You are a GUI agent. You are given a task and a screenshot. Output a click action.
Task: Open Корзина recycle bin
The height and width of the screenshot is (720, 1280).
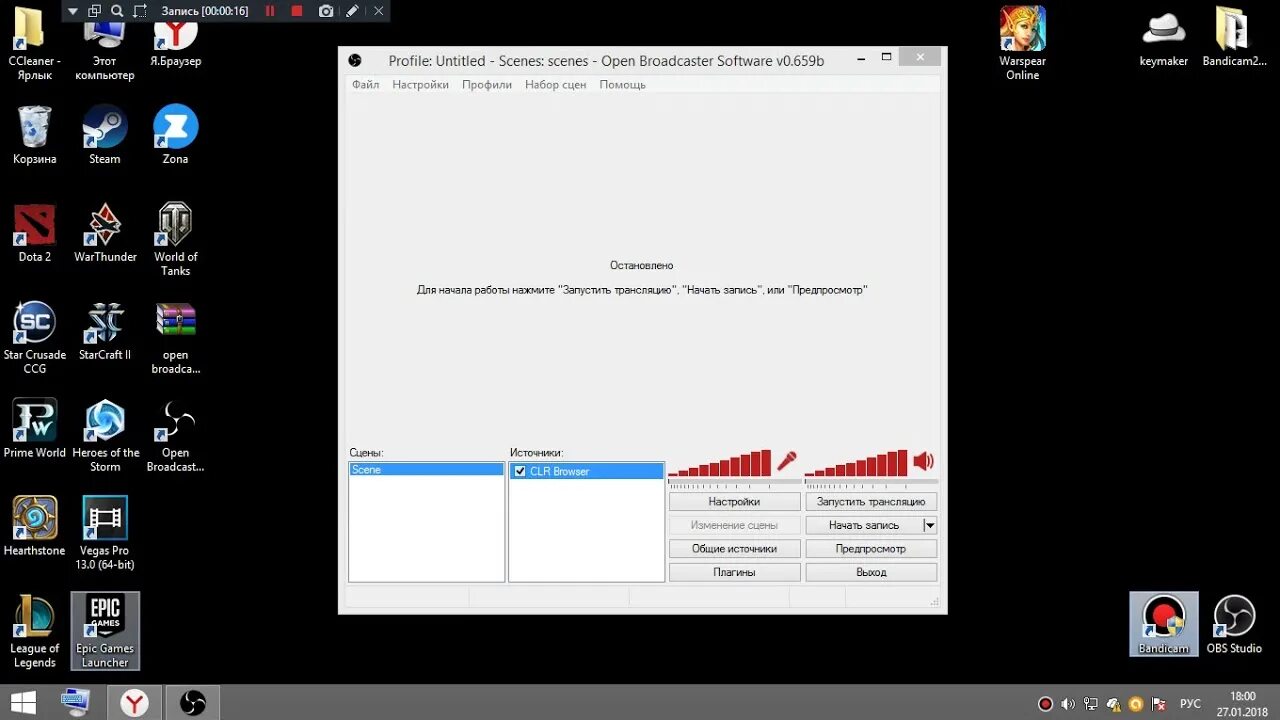(x=35, y=135)
